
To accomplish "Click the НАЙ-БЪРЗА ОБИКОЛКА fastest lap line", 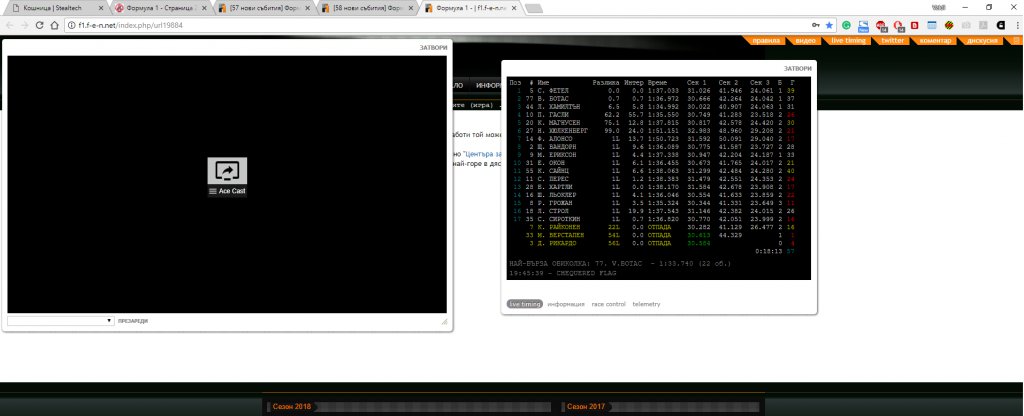I will (620, 263).
